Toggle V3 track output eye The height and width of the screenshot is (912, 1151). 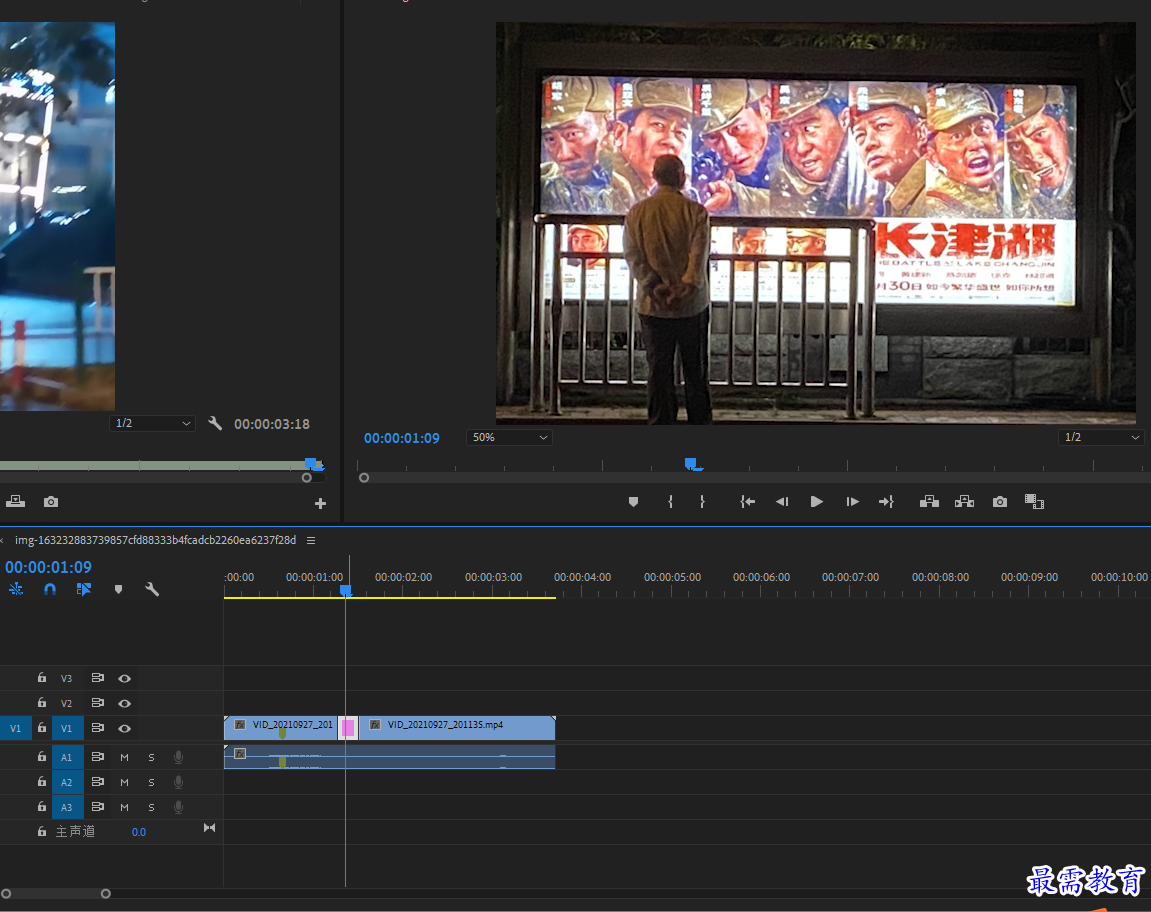click(x=125, y=678)
